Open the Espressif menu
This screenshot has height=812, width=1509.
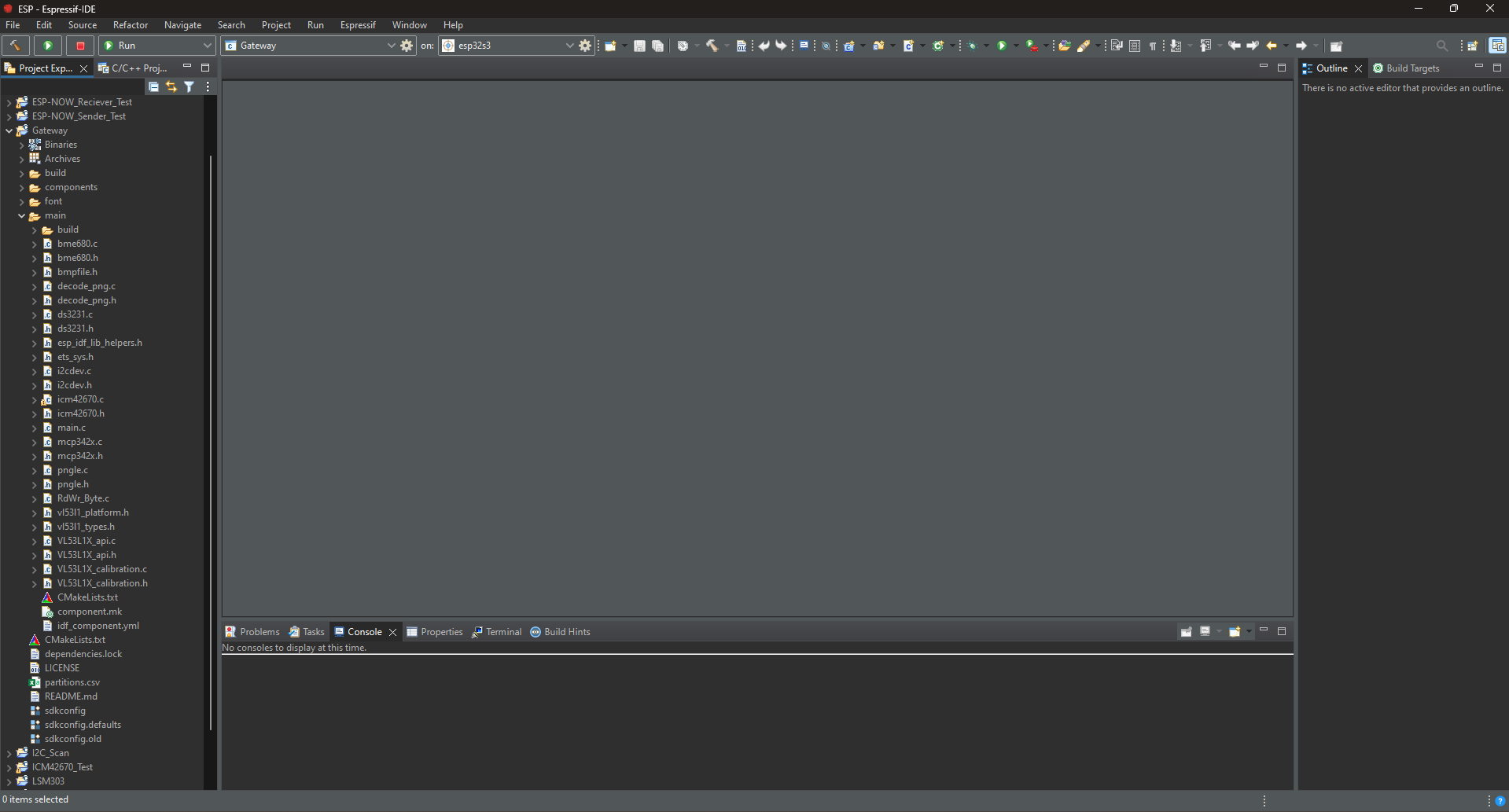point(358,25)
